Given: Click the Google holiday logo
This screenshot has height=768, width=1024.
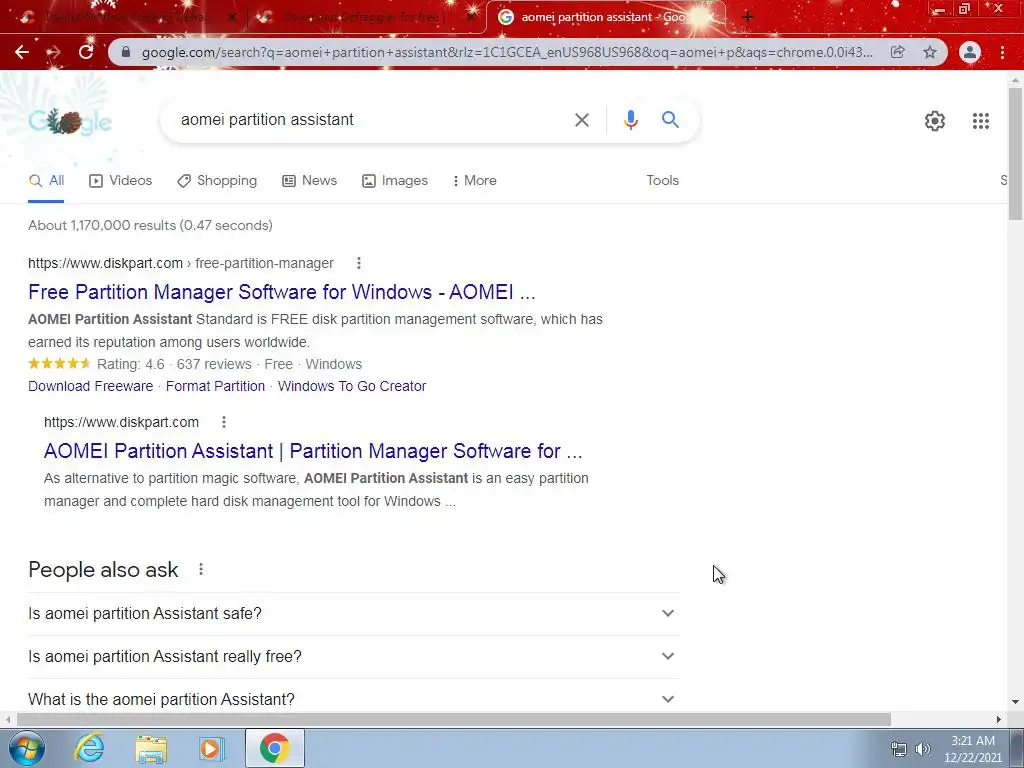Looking at the screenshot, I should (70, 121).
